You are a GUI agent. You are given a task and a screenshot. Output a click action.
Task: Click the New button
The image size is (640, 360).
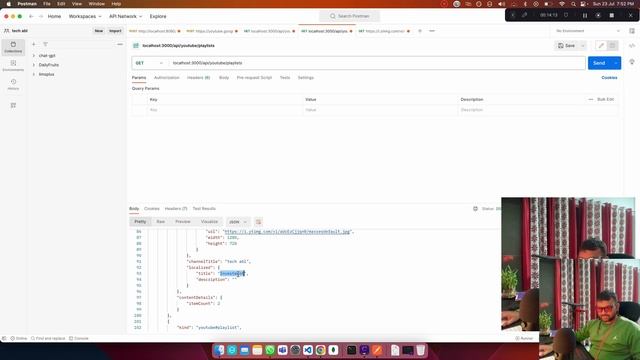click(x=99, y=31)
